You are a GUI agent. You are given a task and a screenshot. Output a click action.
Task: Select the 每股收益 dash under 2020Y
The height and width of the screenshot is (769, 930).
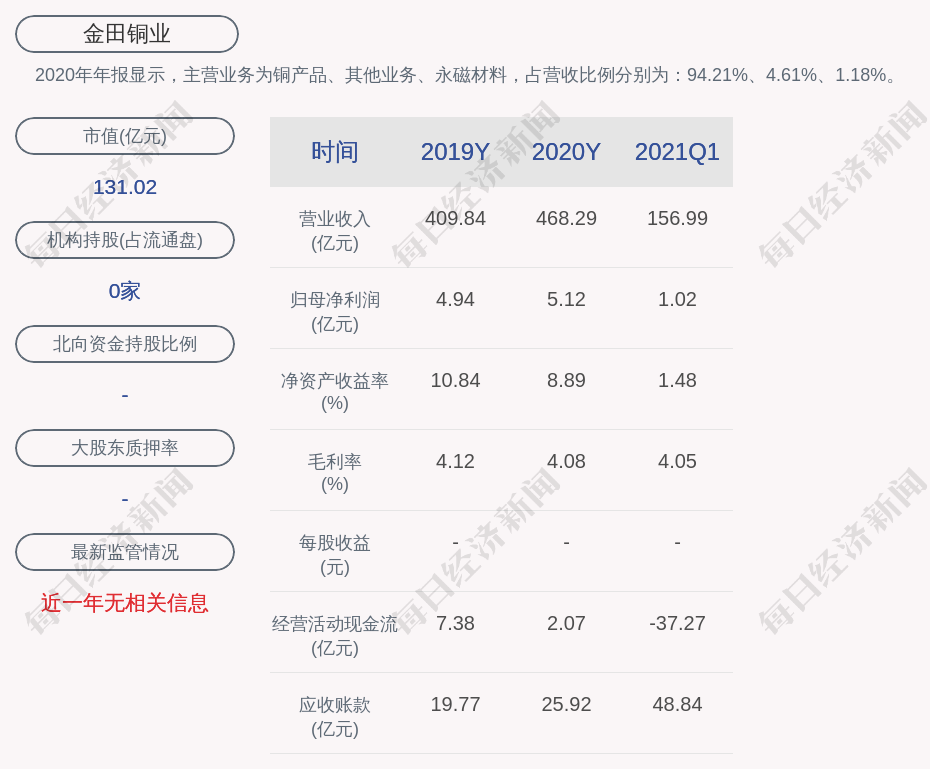click(566, 543)
